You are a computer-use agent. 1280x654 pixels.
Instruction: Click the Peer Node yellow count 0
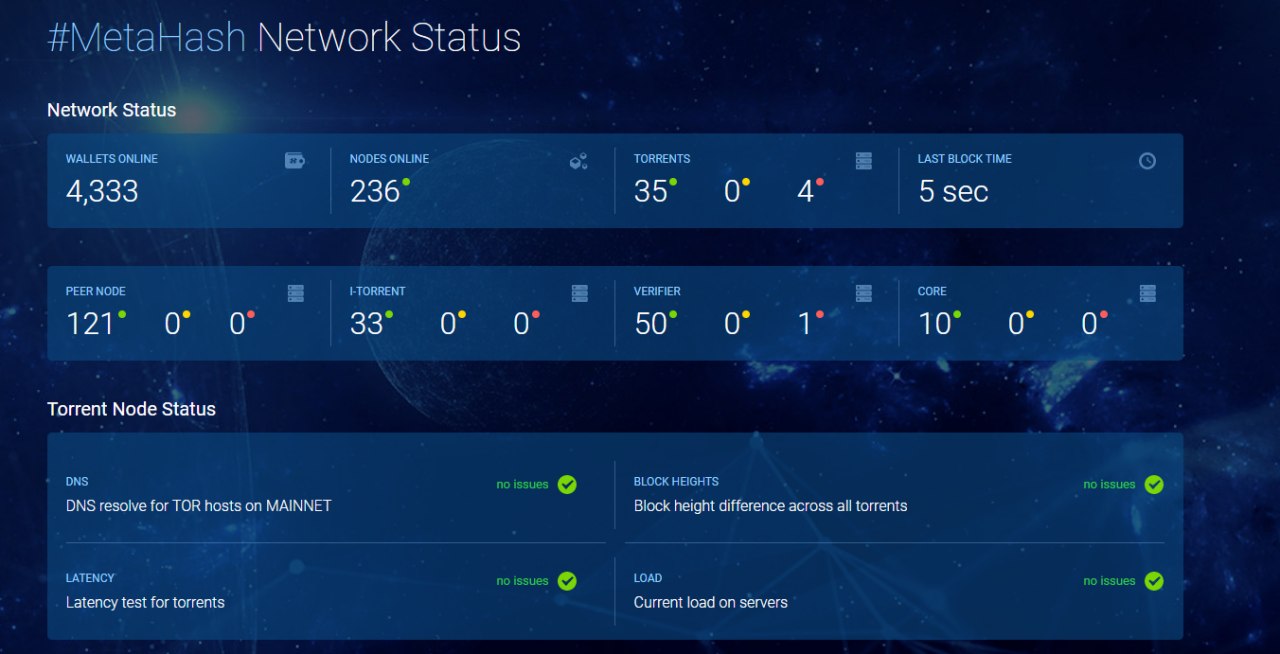tap(172, 324)
